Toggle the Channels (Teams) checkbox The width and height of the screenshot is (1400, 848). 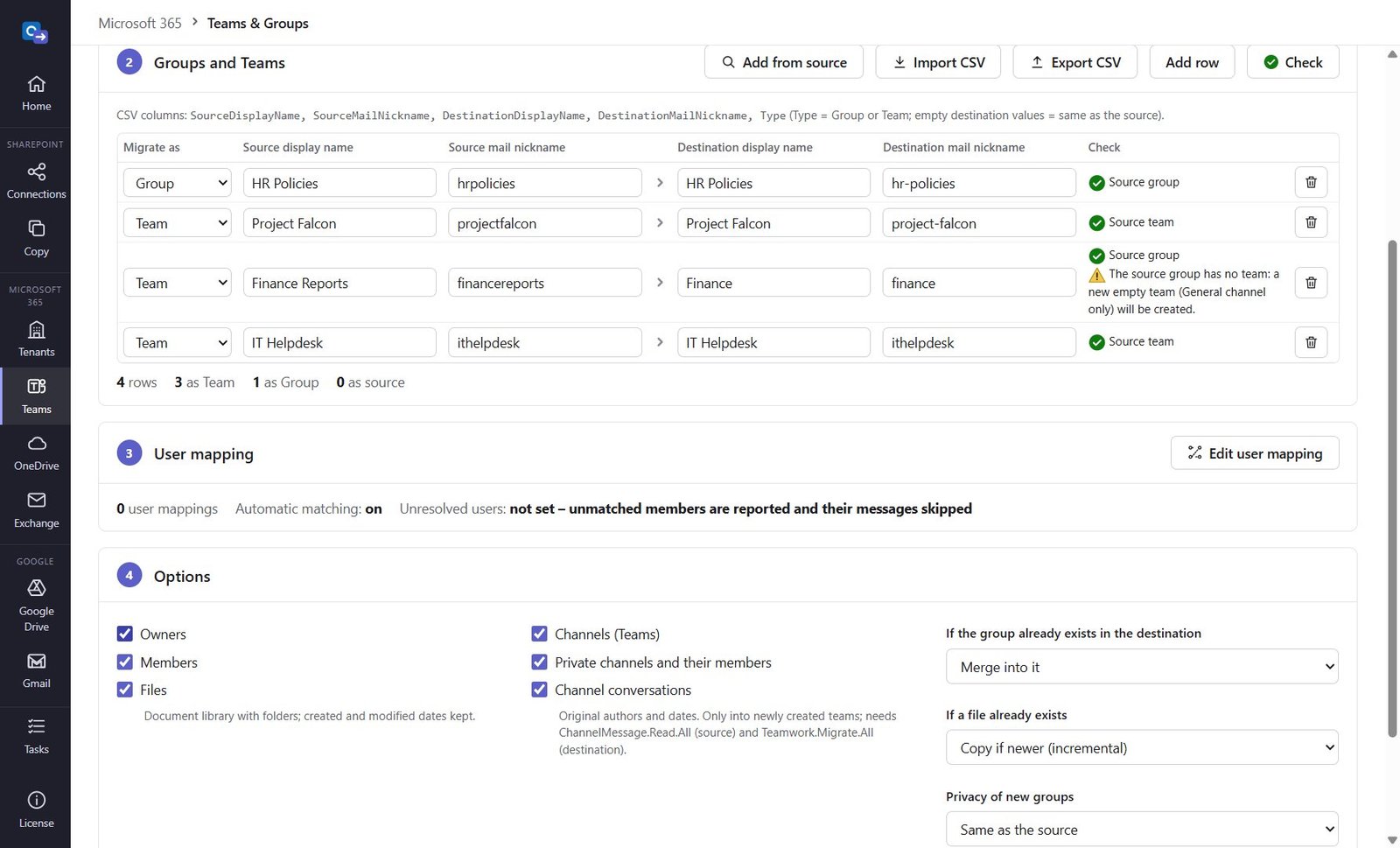point(539,634)
